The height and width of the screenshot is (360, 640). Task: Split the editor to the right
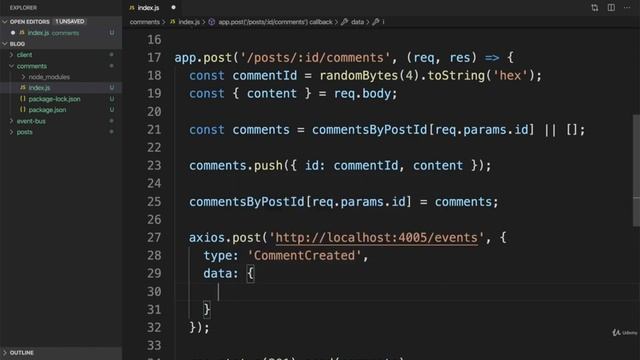pyautogui.click(x=611, y=7)
